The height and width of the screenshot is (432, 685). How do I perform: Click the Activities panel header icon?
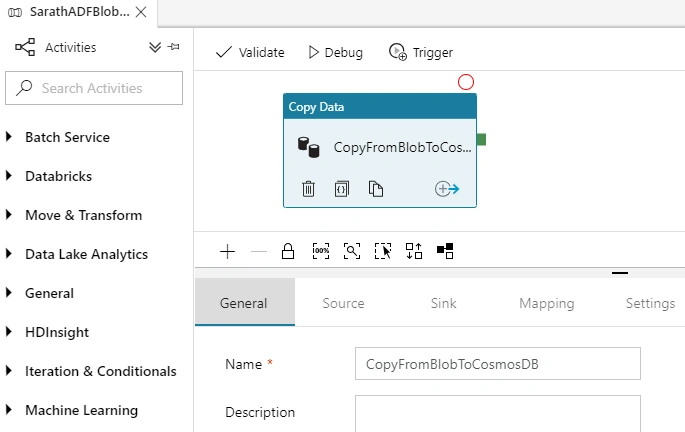coord(25,47)
